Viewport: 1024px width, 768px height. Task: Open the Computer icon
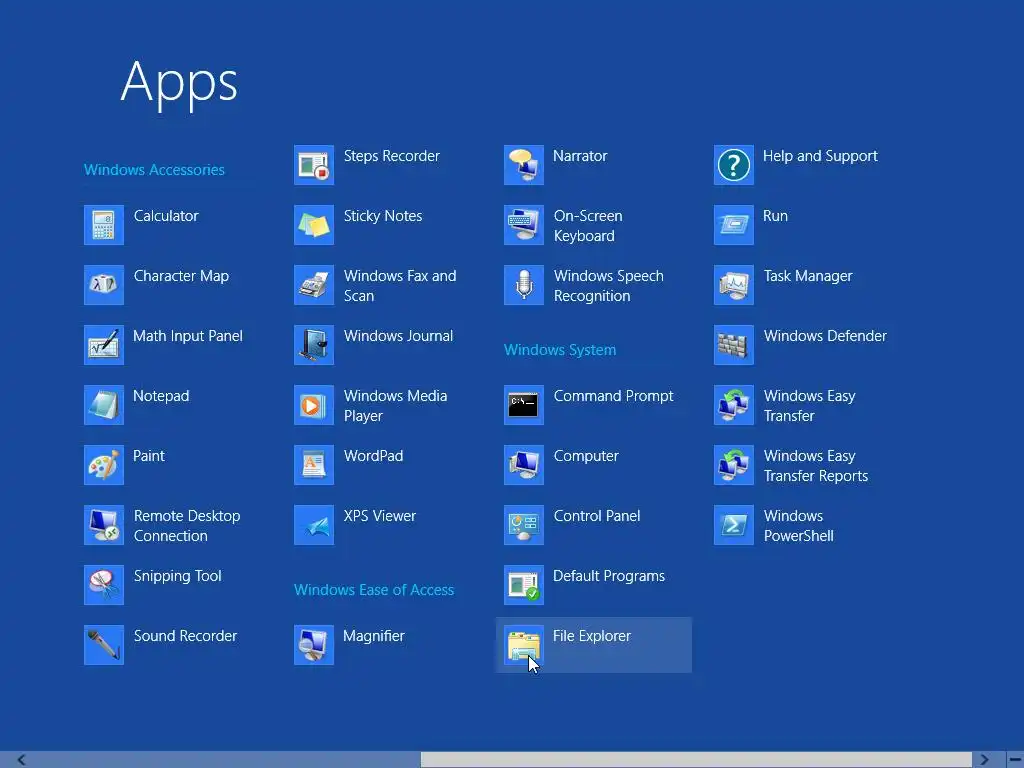pyautogui.click(x=524, y=466)
